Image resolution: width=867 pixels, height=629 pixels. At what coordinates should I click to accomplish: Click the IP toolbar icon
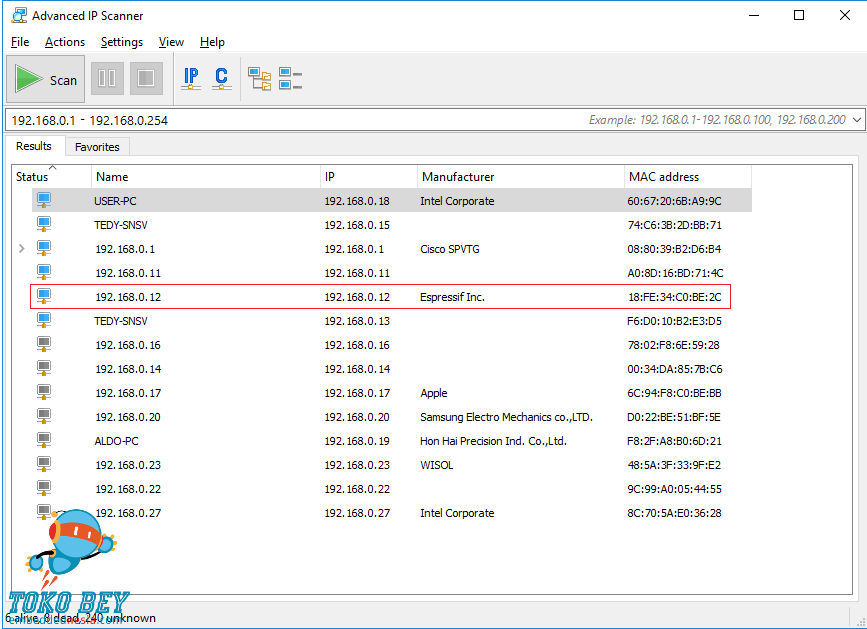click(x=191, y=78)
